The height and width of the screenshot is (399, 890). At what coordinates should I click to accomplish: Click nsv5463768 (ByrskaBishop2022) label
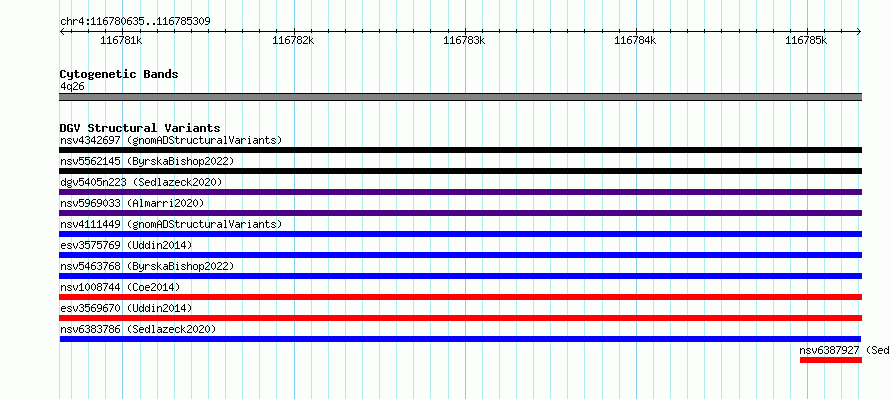point(147,266)
